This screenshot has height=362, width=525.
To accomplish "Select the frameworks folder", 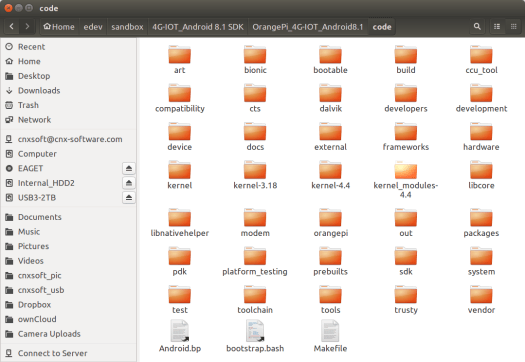I will [406, 137].
